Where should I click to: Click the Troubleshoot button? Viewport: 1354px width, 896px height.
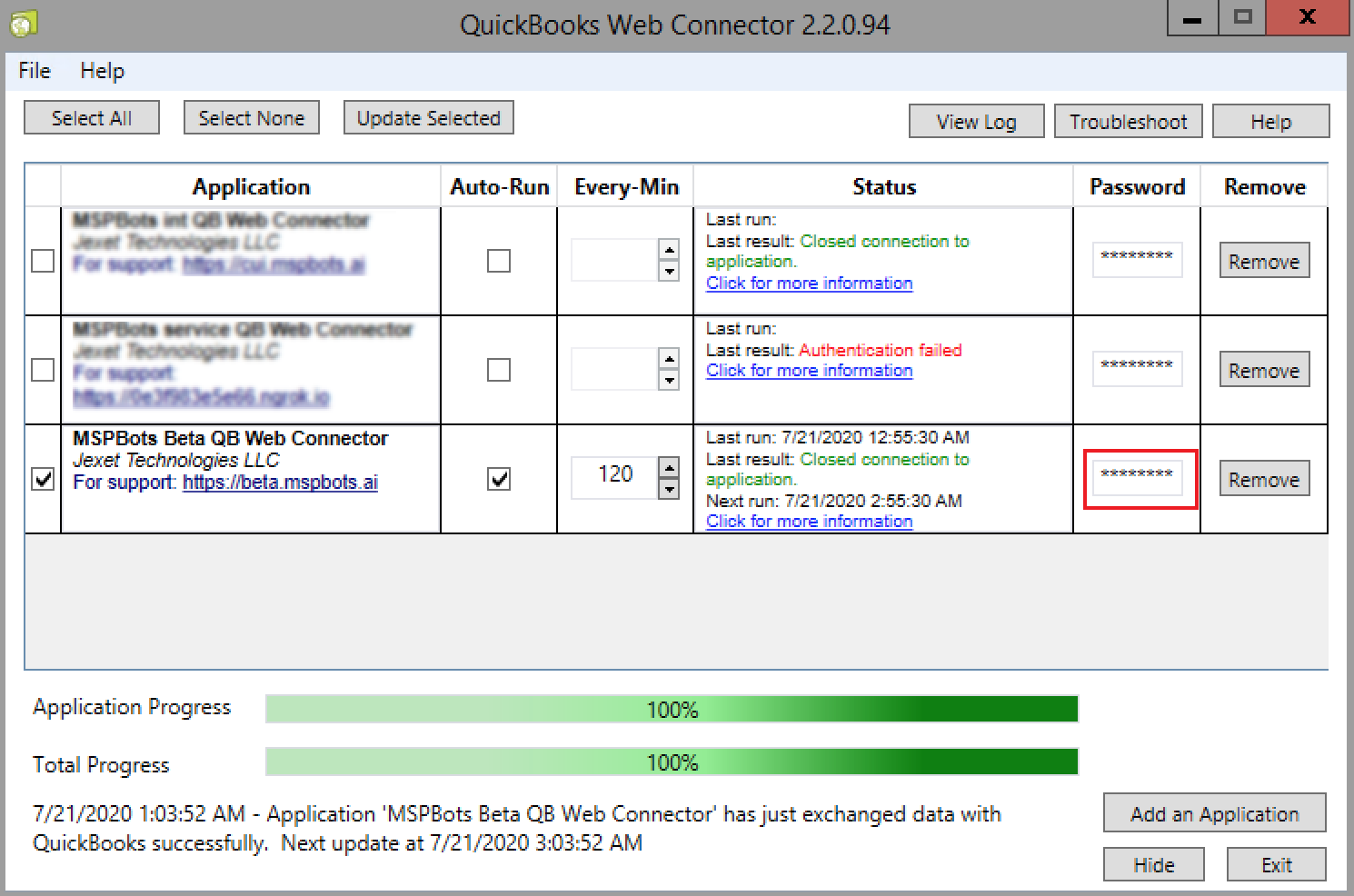(x=1129, y=122)
